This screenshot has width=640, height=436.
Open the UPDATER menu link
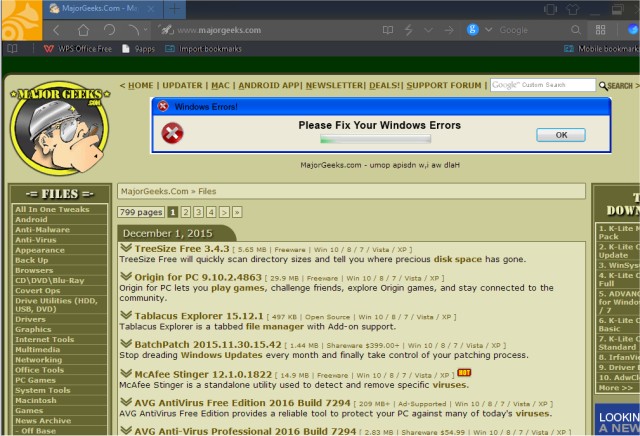(x=182, y=85)
